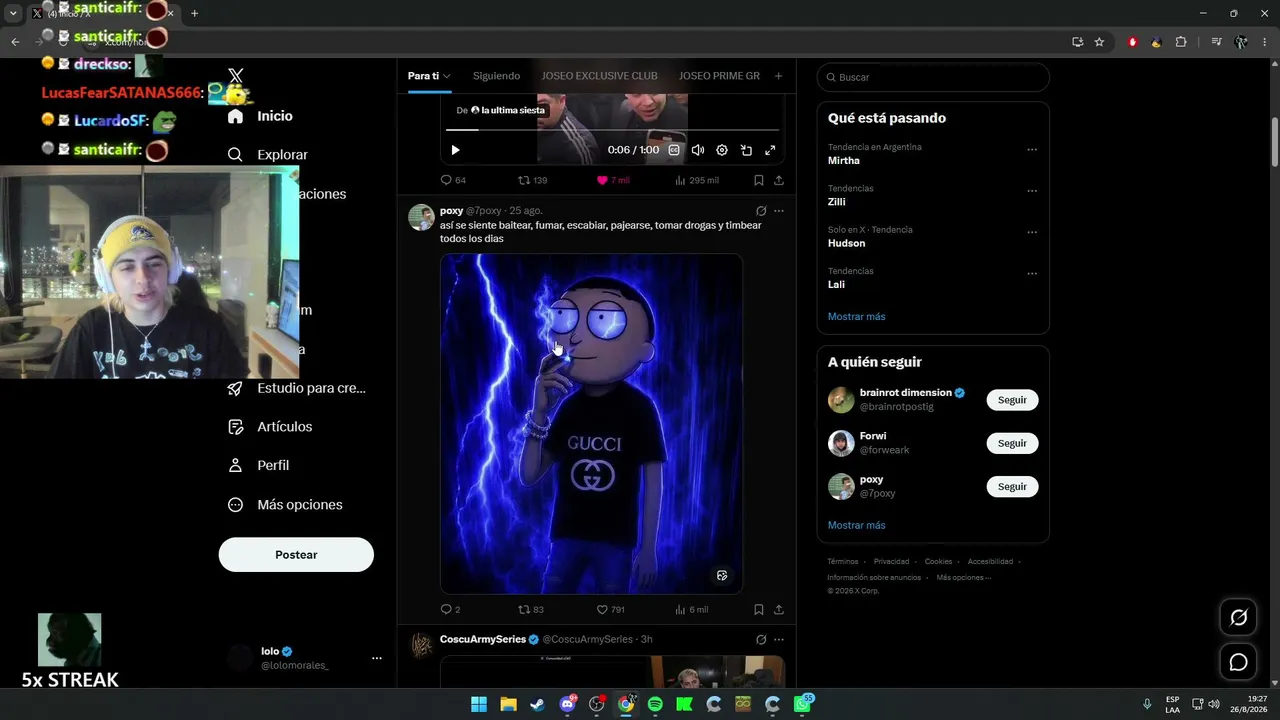Share poxy's post
The image size is (1280, 720).
[x=779, y=609]
